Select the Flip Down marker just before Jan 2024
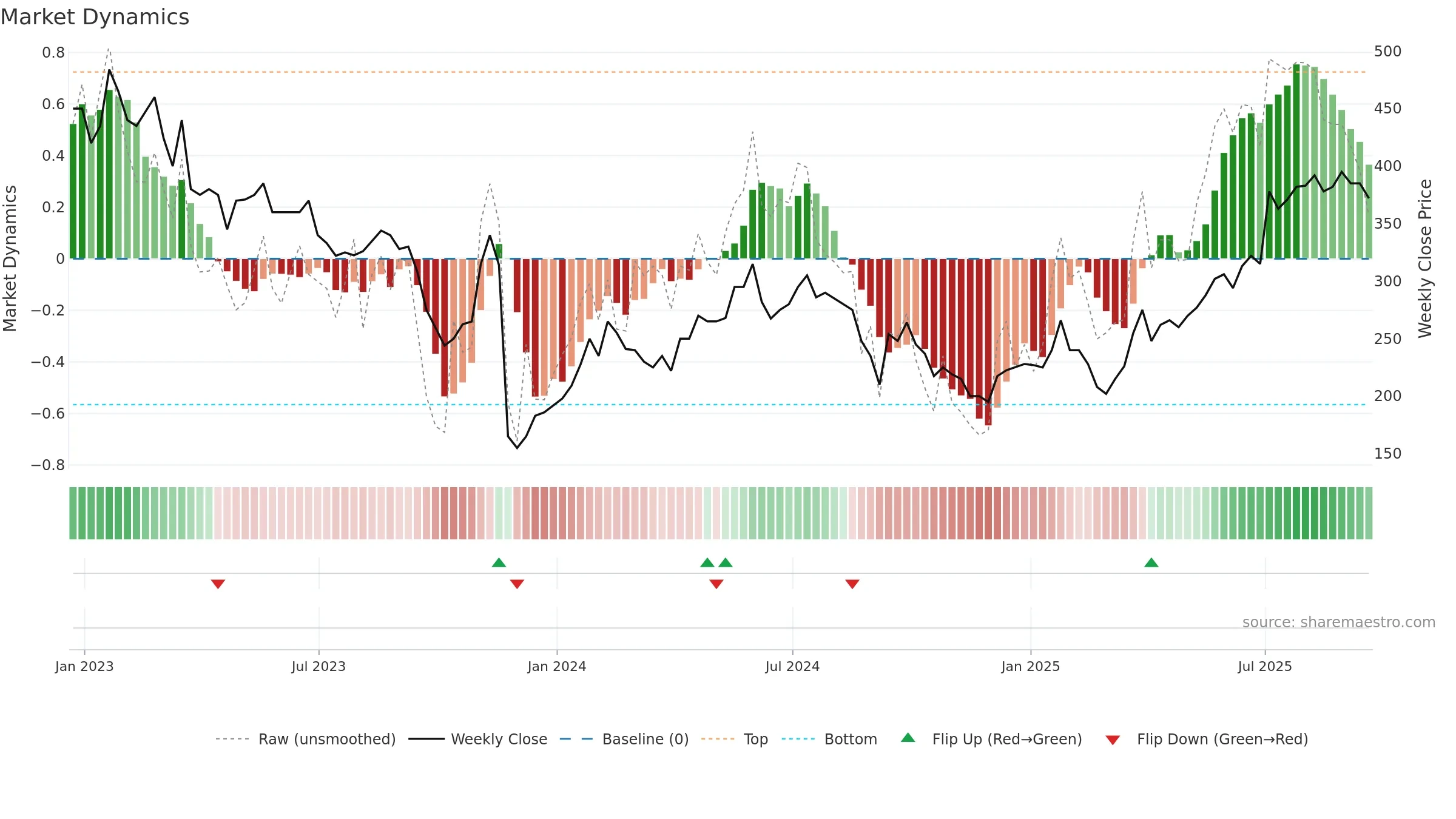 coord(517,584)
